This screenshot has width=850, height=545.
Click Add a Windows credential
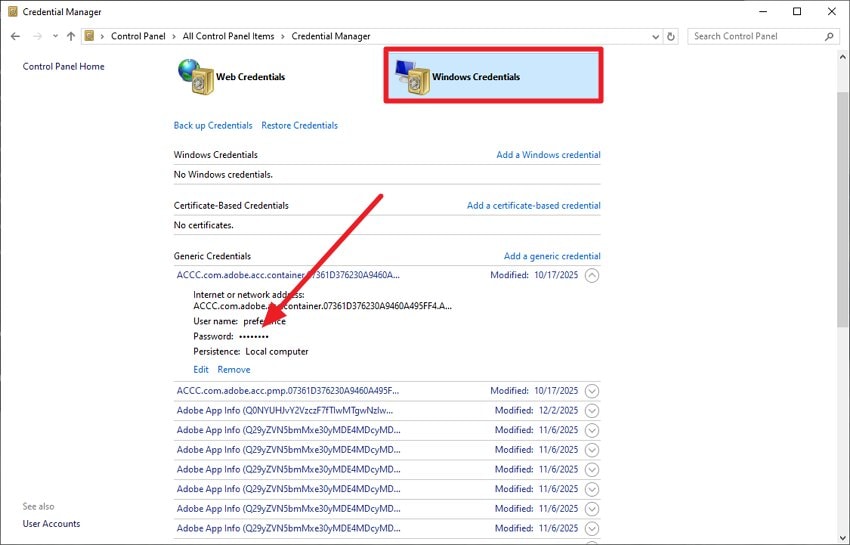click(x=548, y=155)
